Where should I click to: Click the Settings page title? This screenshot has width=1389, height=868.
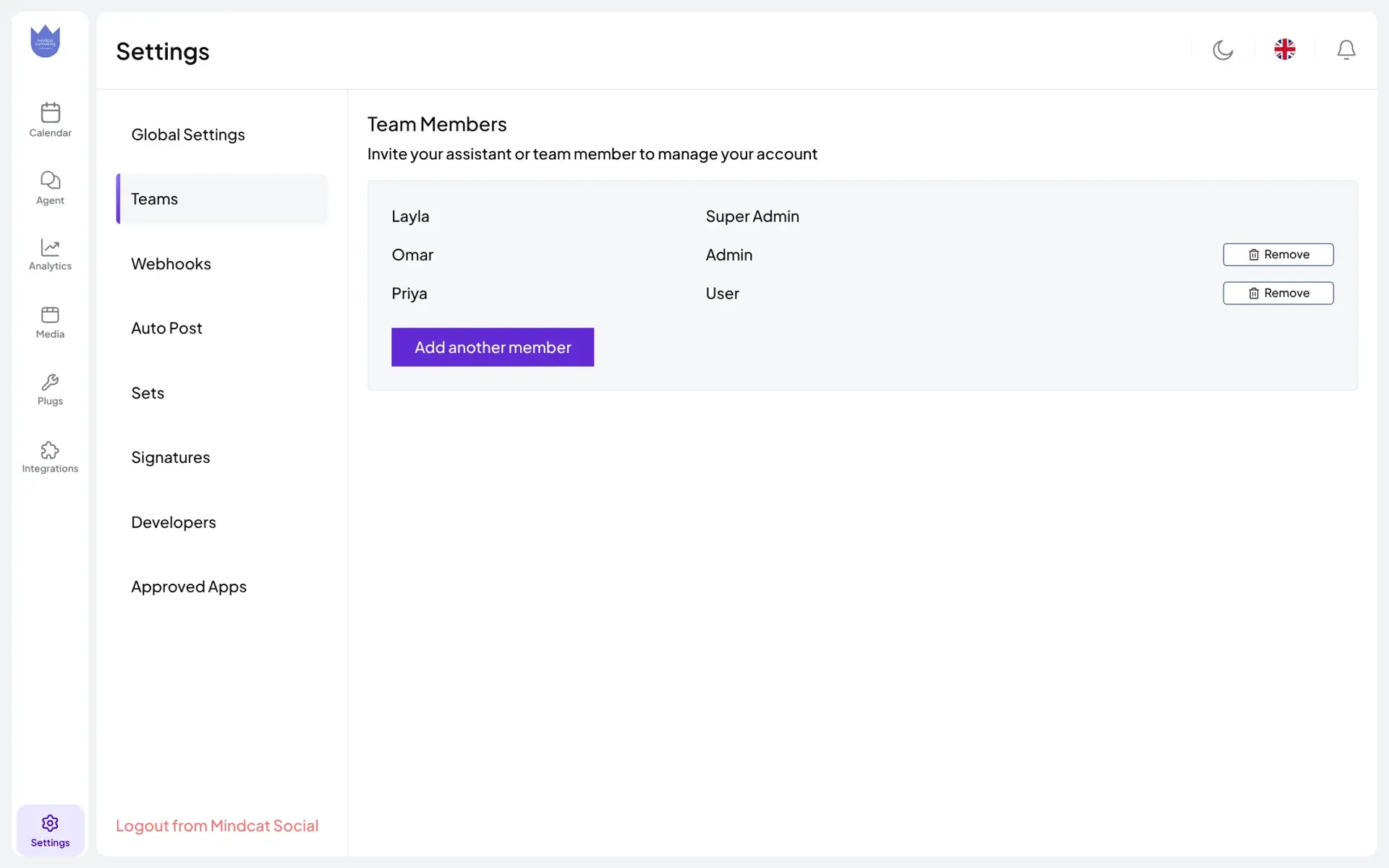pos(163,51)
